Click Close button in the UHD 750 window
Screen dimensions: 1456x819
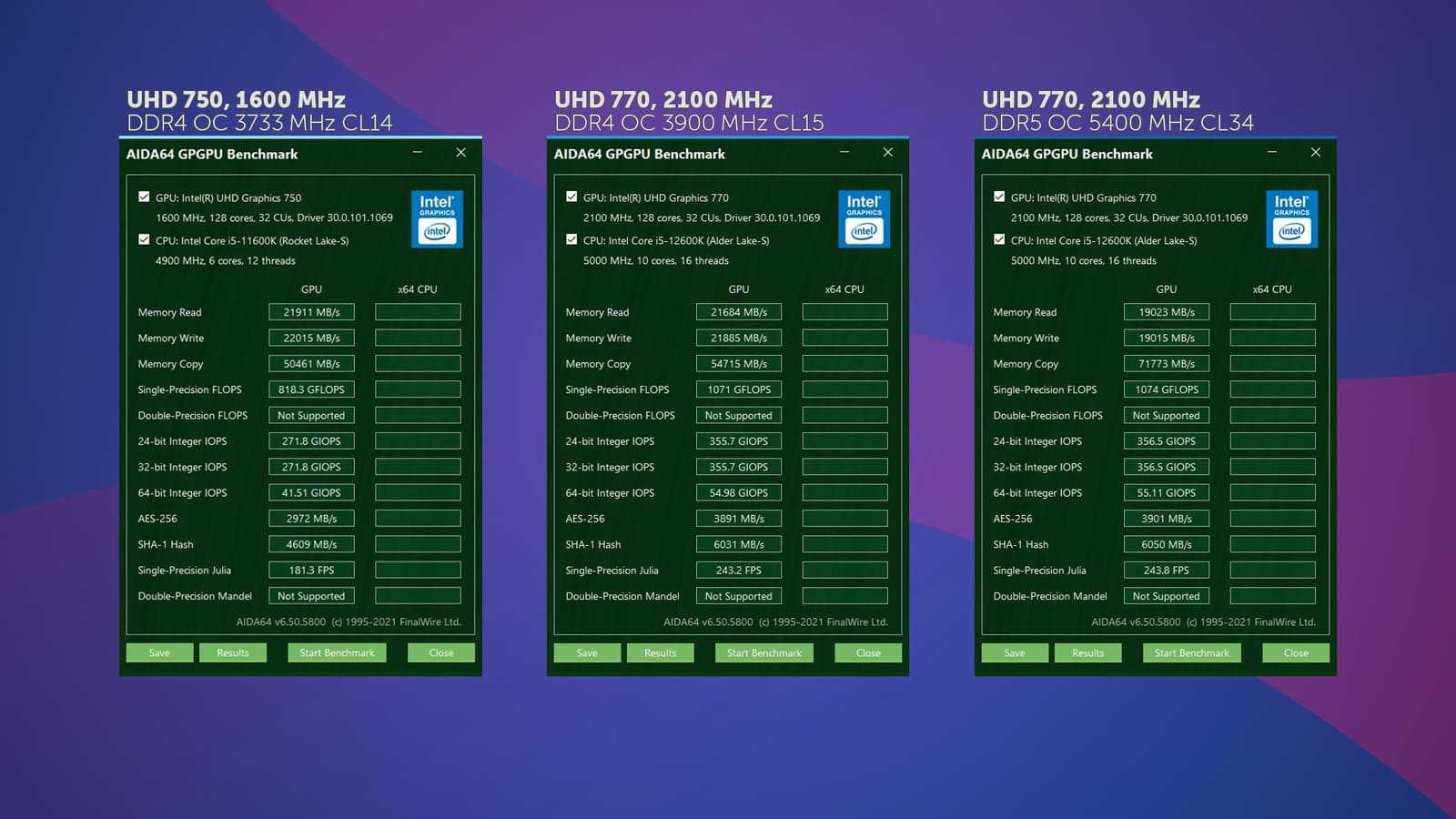click(441, 652)
